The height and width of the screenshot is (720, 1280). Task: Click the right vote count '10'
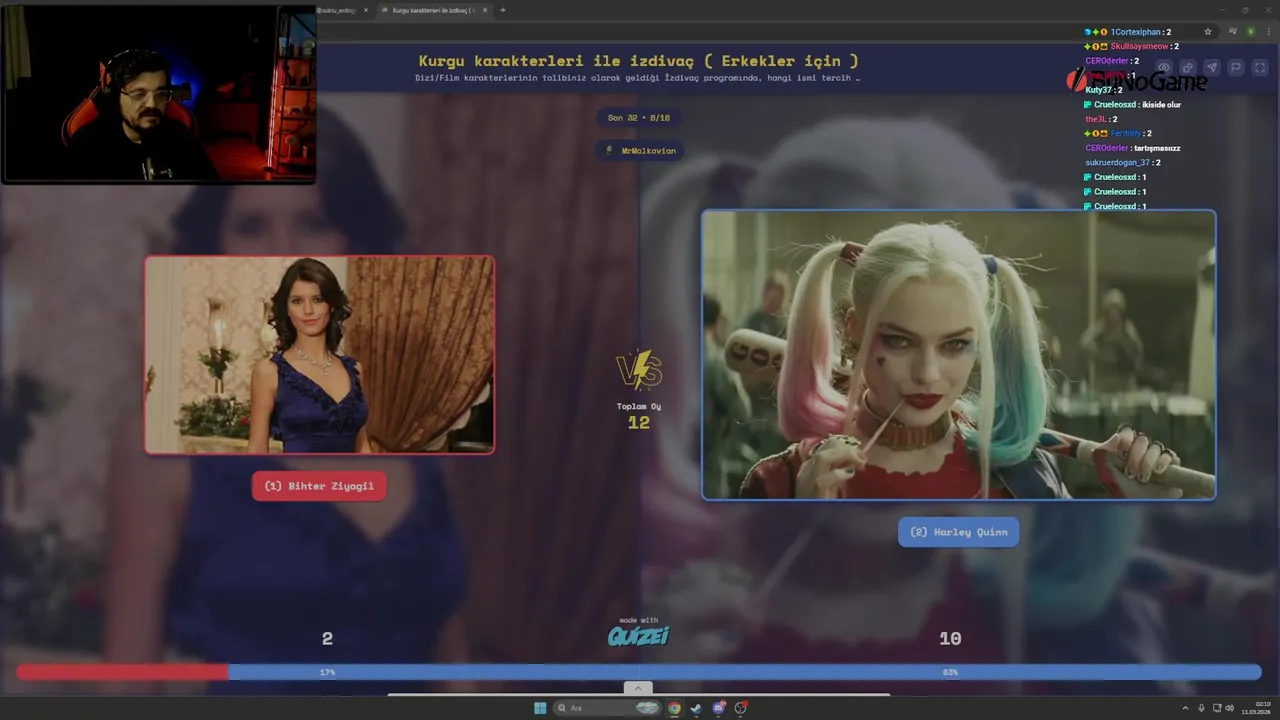(950, 639)
